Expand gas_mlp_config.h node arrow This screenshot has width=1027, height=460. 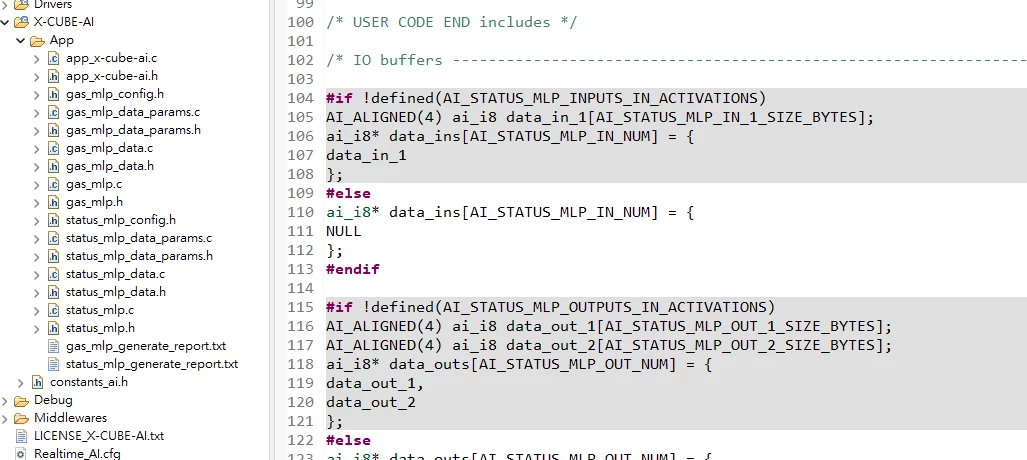point(37,94)
